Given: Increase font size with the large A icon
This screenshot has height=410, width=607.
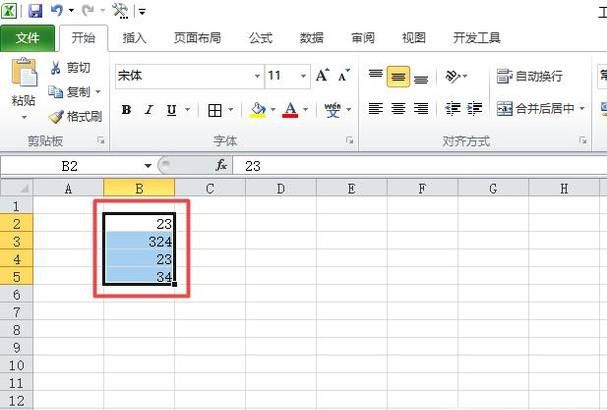Looking at the screenshot, I should (322, 75).
